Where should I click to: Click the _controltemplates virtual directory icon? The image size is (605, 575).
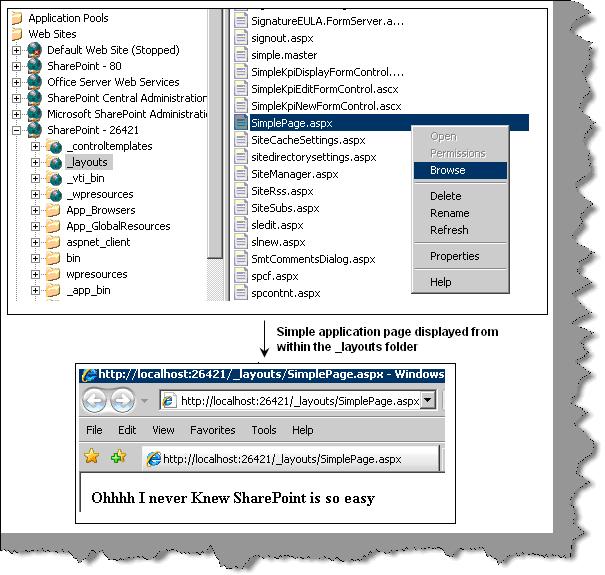coord(54,146)
